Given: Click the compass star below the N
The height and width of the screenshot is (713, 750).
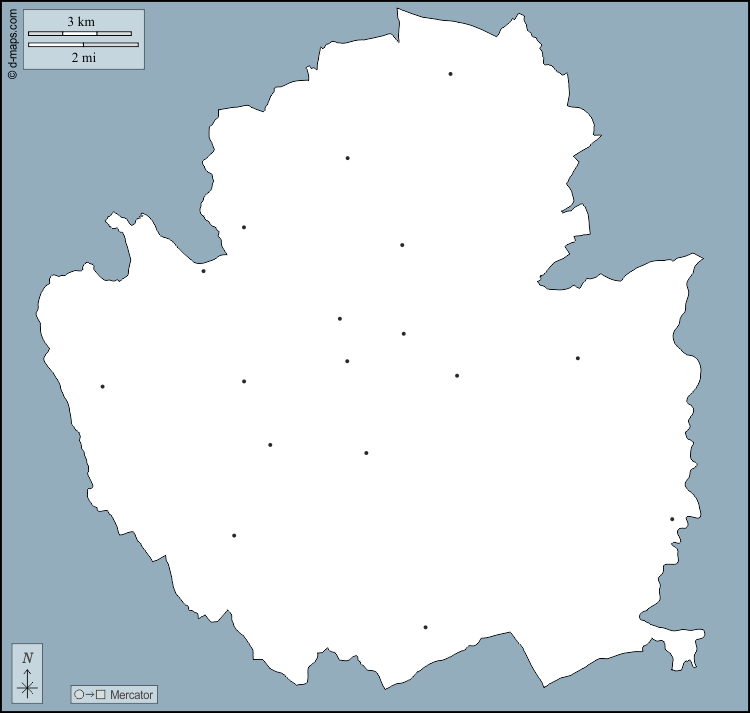Looking at the screenshot, I should coord(27,687).
